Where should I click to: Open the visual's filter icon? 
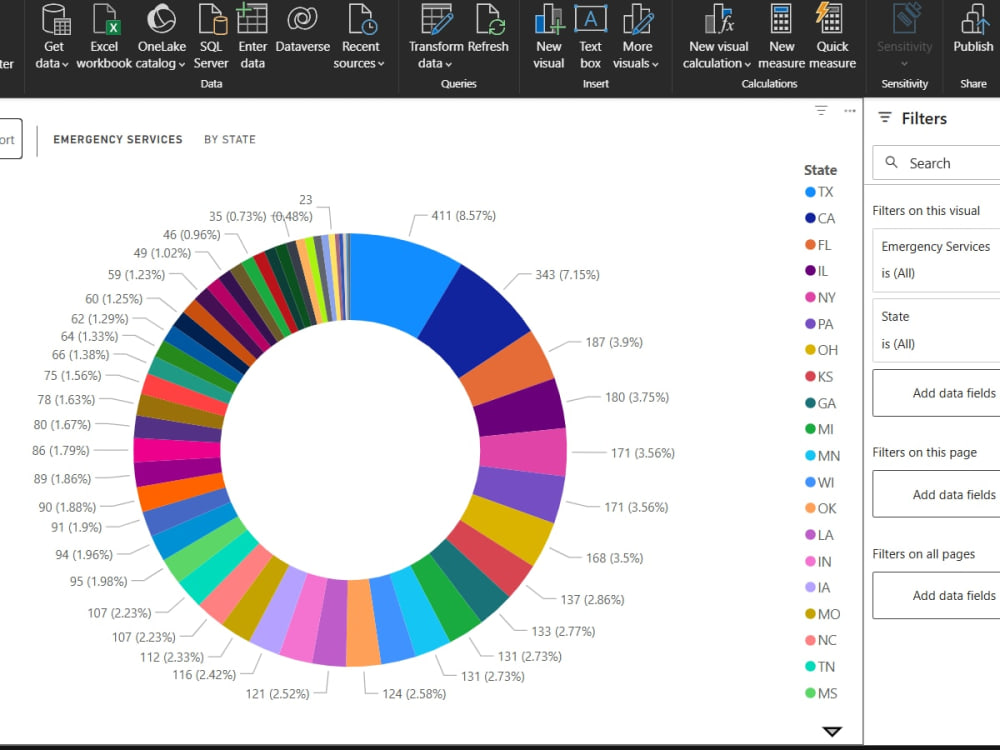point(821,110)
